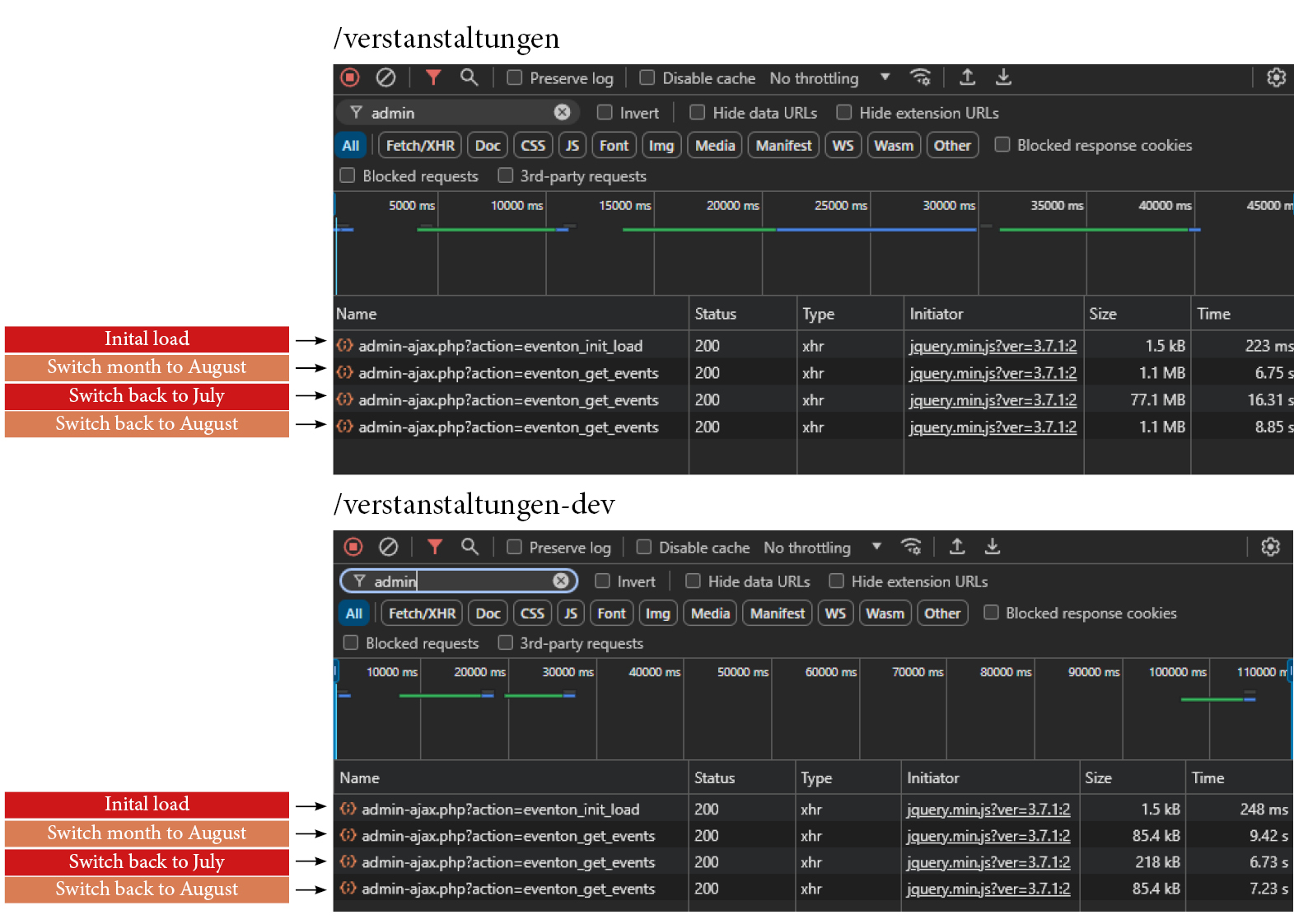Open network conditions icon in bottom panel

click(911, 547)
